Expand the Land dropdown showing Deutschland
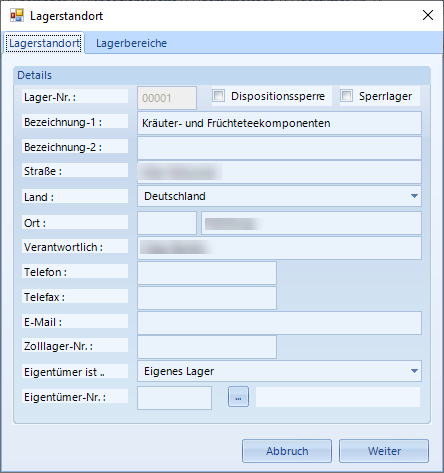Screen dimensions: 444x473 click(x=414, y=196)
